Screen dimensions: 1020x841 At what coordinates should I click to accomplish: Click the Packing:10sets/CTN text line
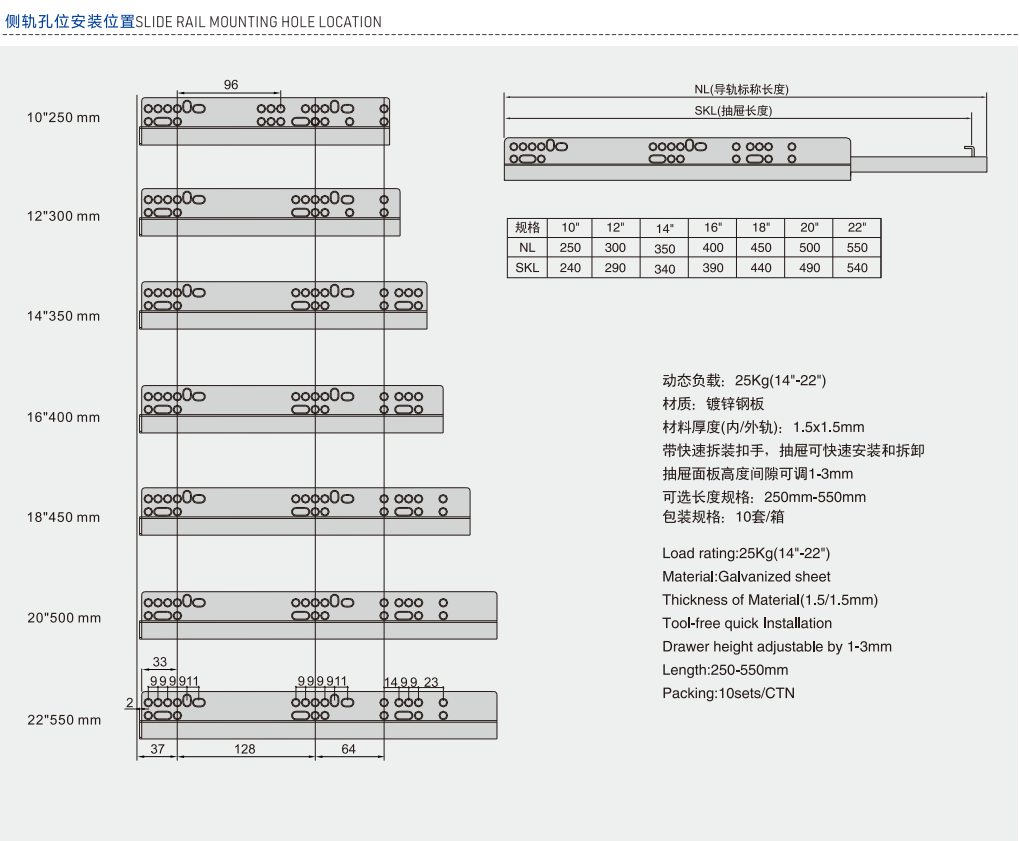pyautogui.click(x=729, y=693)
